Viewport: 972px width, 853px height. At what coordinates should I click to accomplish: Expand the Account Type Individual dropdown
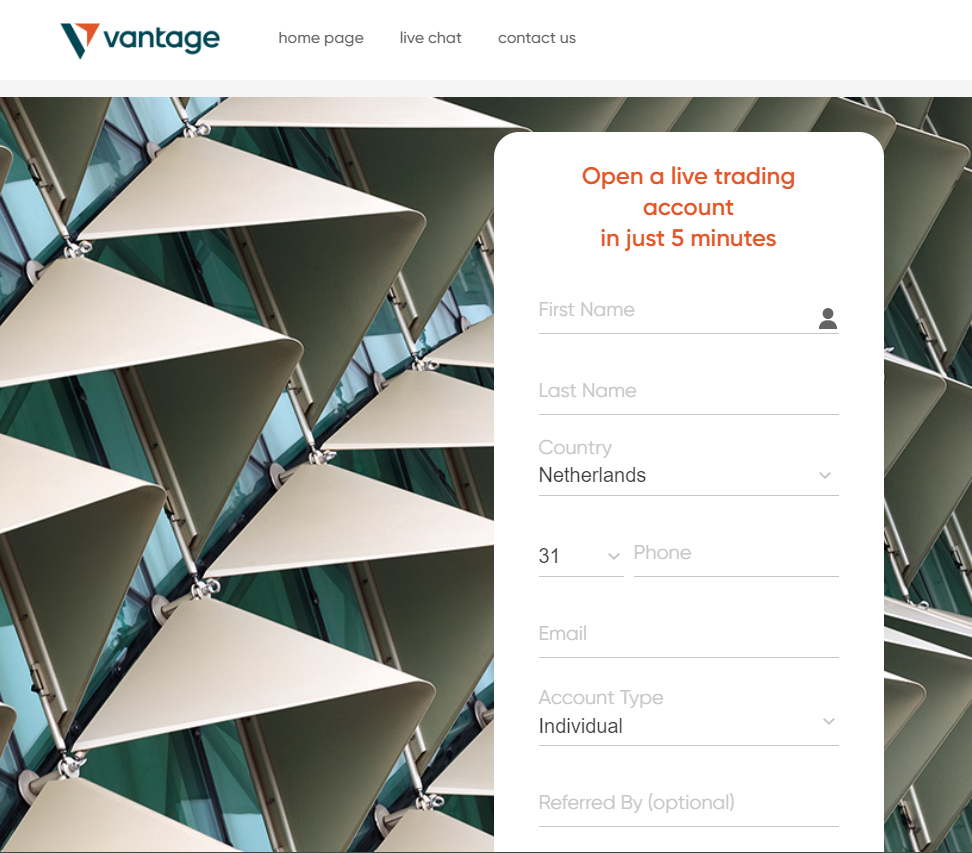688,726
